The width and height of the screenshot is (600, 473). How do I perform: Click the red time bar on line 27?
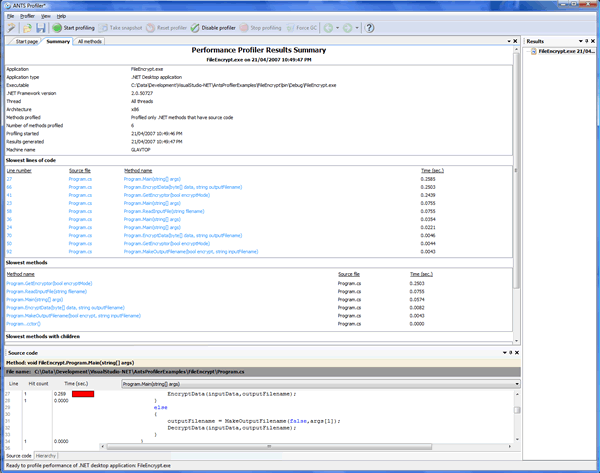tap(83, 394)
